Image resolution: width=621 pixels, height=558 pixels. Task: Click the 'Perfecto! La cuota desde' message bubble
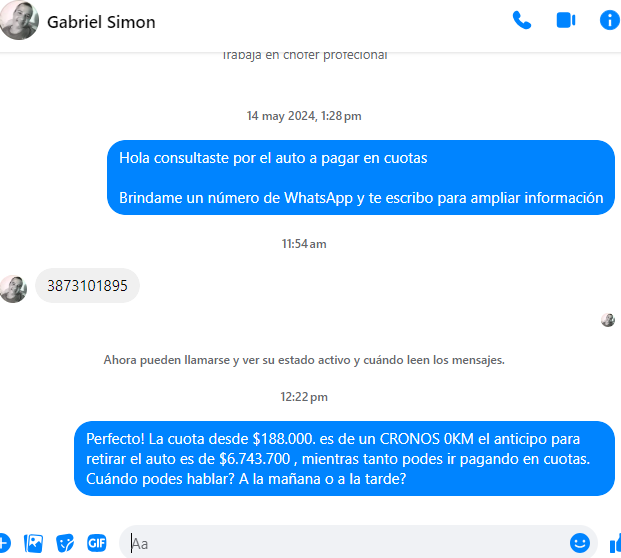tap(345, 459)
